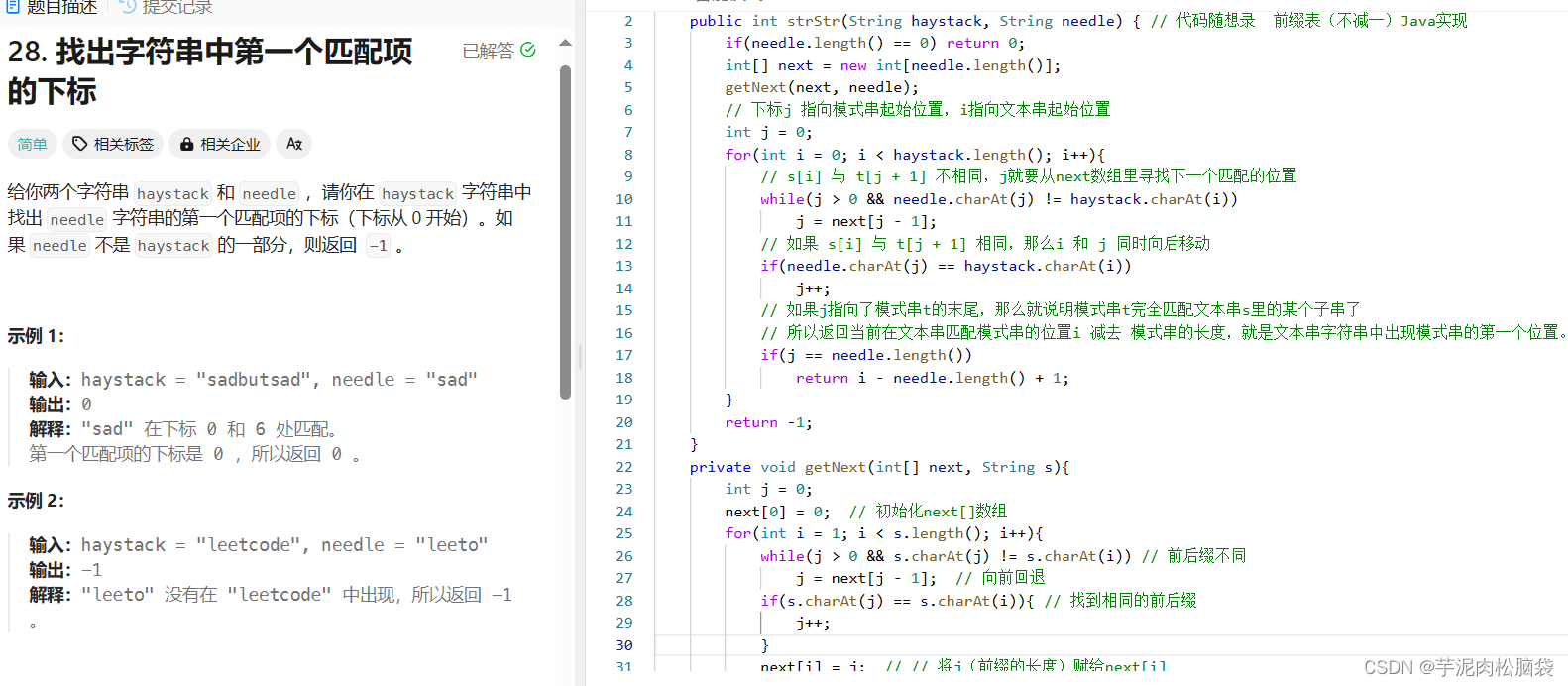
Task: Click the history clock icon beside 提交记录
Action: [128, 6]
